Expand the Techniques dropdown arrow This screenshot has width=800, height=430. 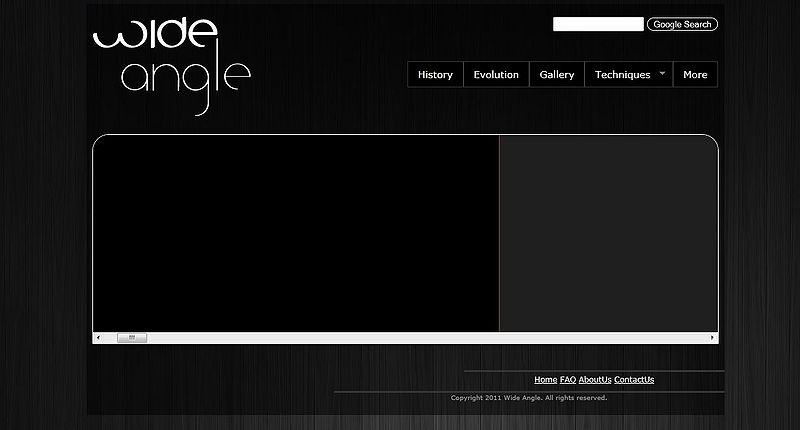click(x=662, y=73)
